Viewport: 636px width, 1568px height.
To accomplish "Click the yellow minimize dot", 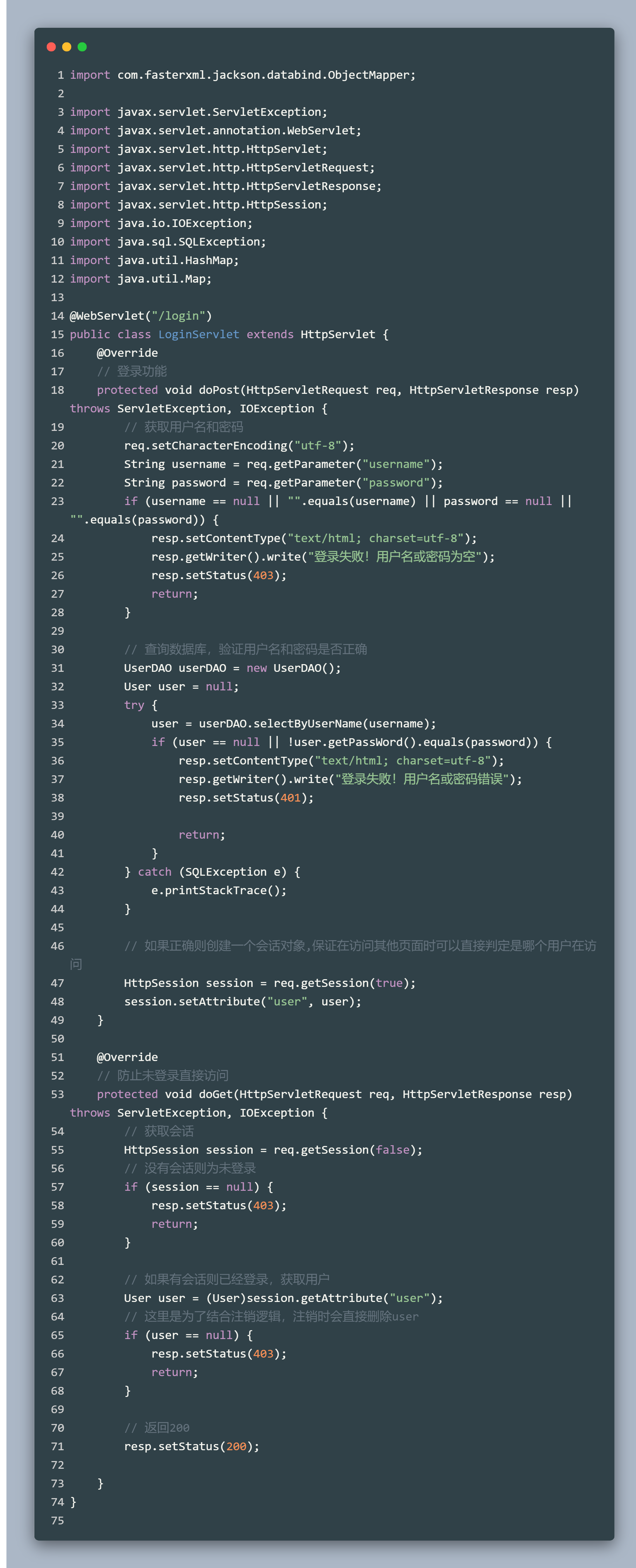I will [67, 47].
